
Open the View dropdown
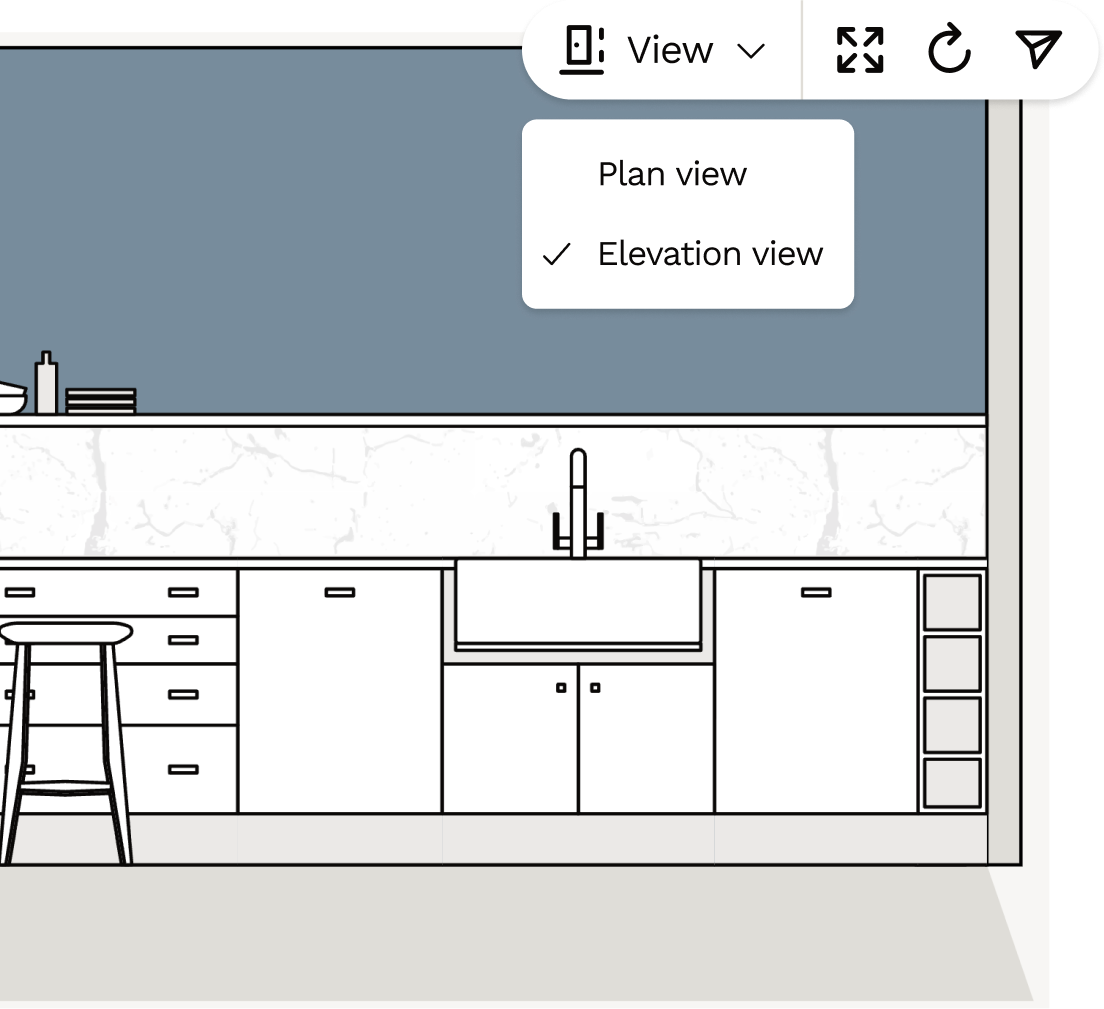point(668,49)
